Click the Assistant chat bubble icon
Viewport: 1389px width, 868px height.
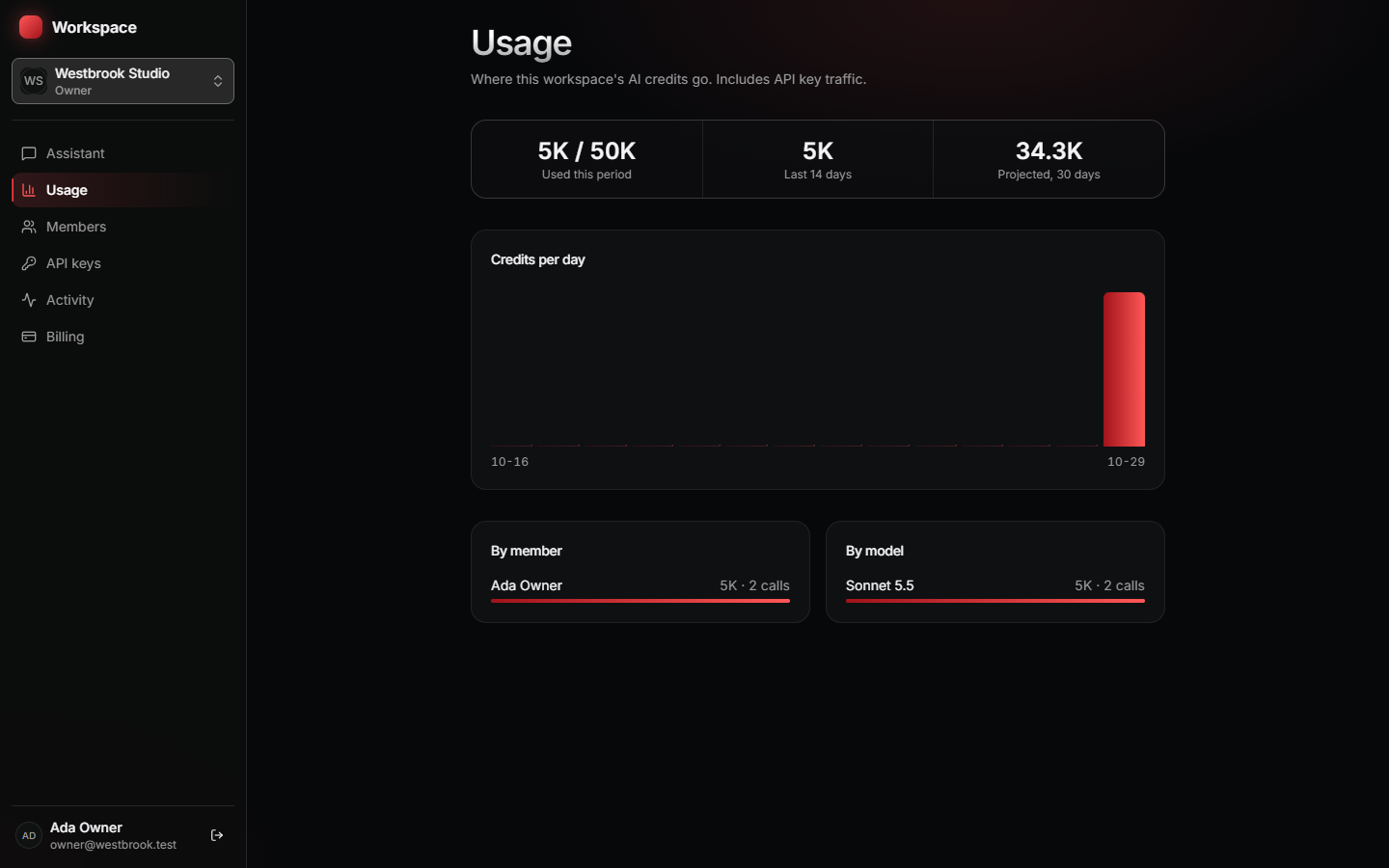29,153
